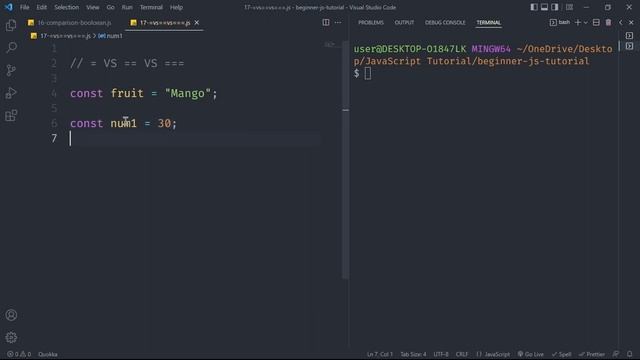Click the Quokka status bar item

coord(48,354)
